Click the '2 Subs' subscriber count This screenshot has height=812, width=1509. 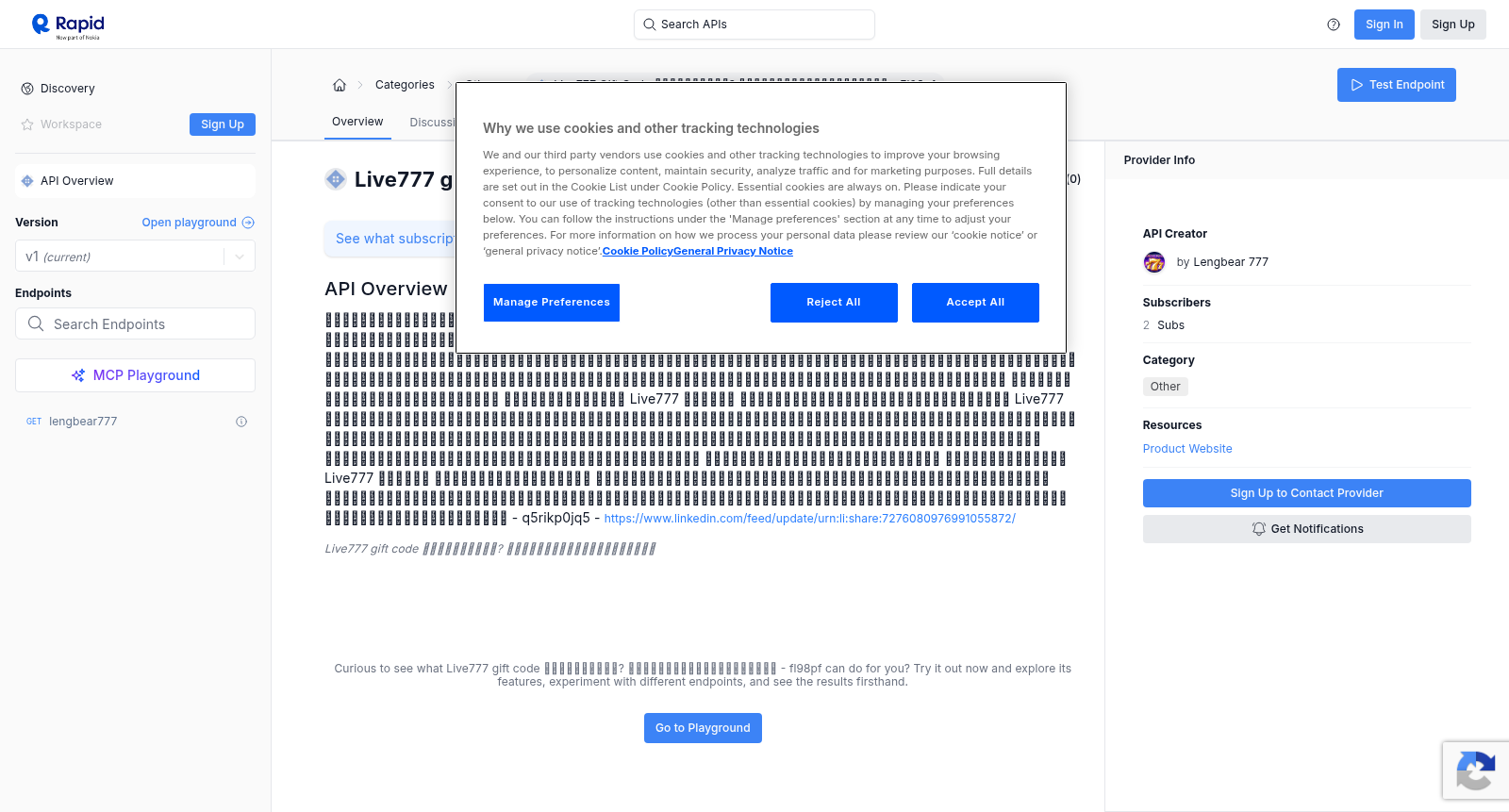1164,325
